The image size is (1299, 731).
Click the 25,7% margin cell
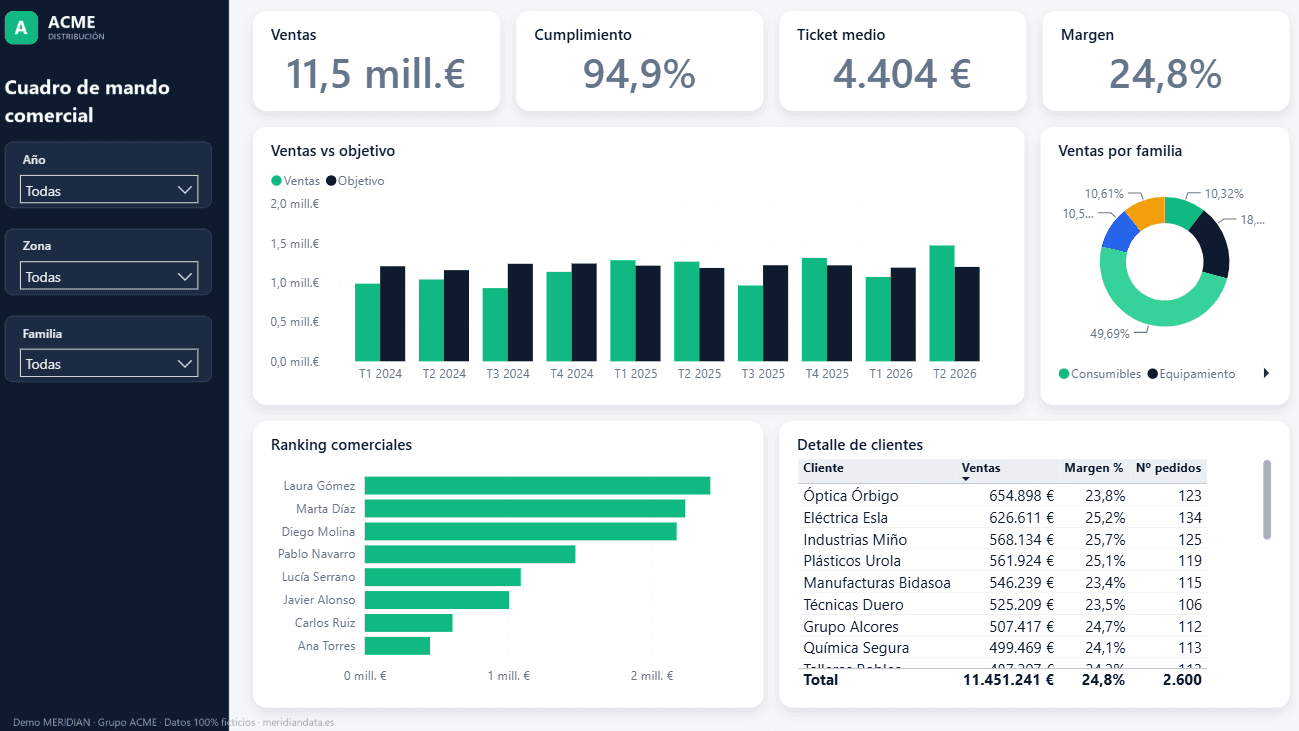[1105, 539]
